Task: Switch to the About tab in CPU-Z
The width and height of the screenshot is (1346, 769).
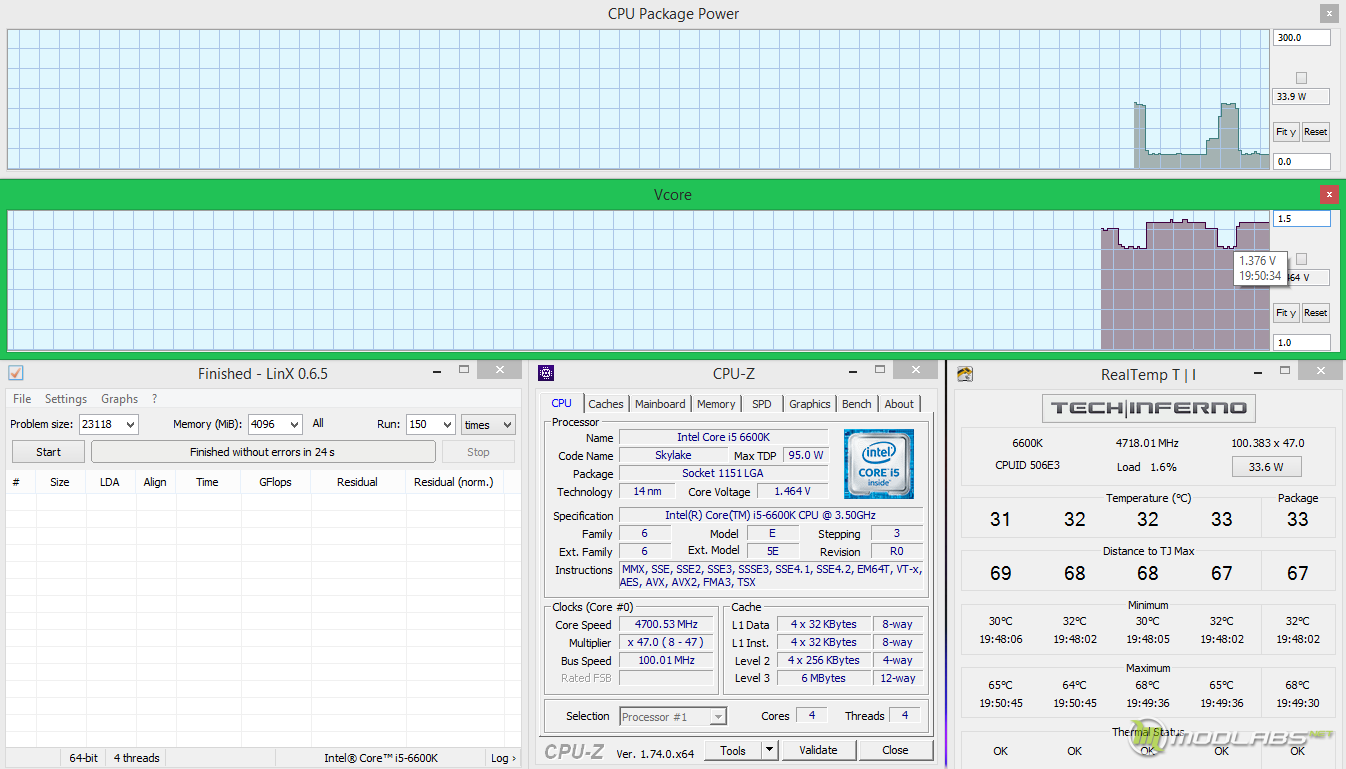Action: click(899, 404)
